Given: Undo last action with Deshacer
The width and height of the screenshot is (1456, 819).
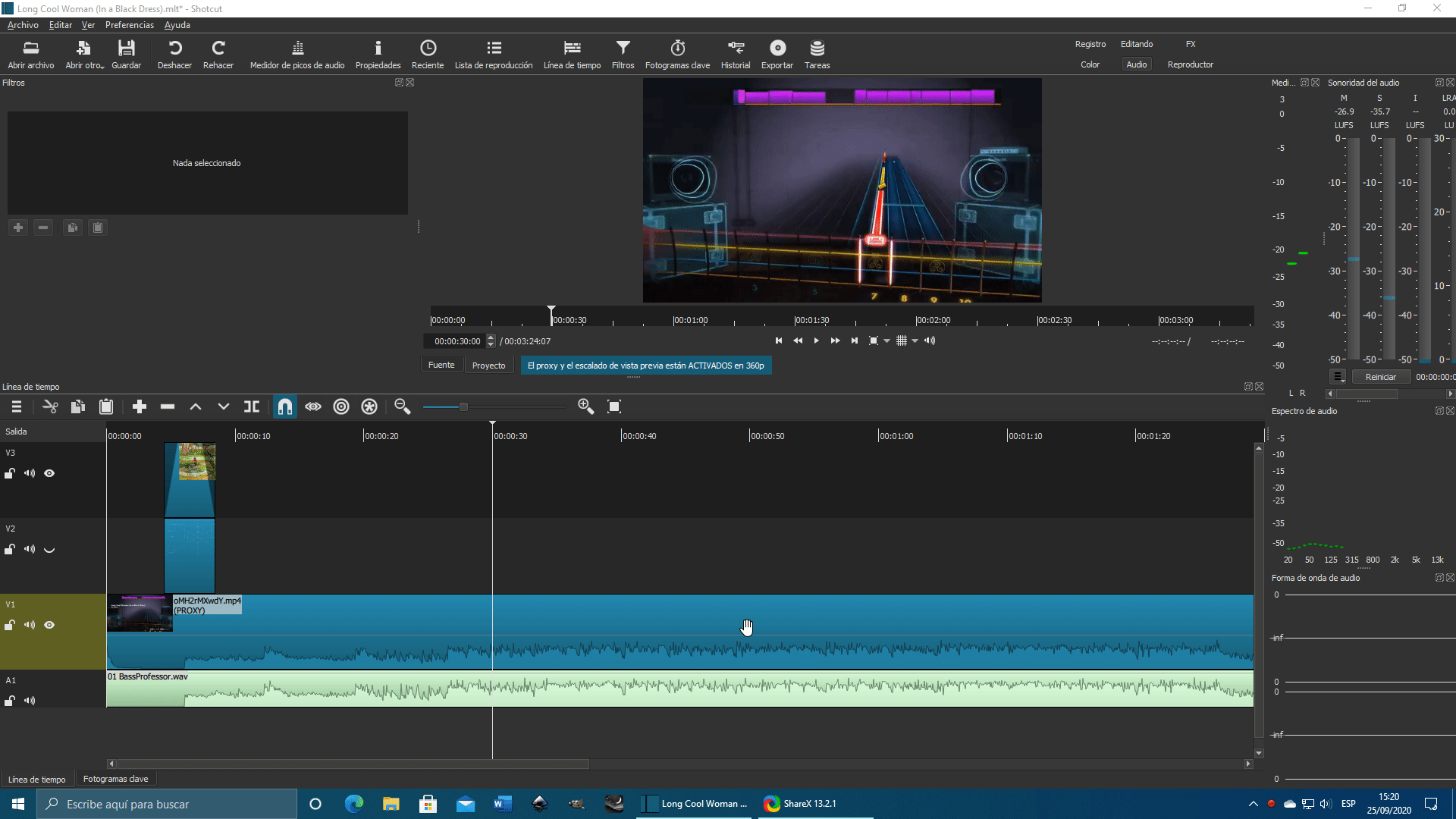Looking at the screenshot, I should click(x=174, y=55).
